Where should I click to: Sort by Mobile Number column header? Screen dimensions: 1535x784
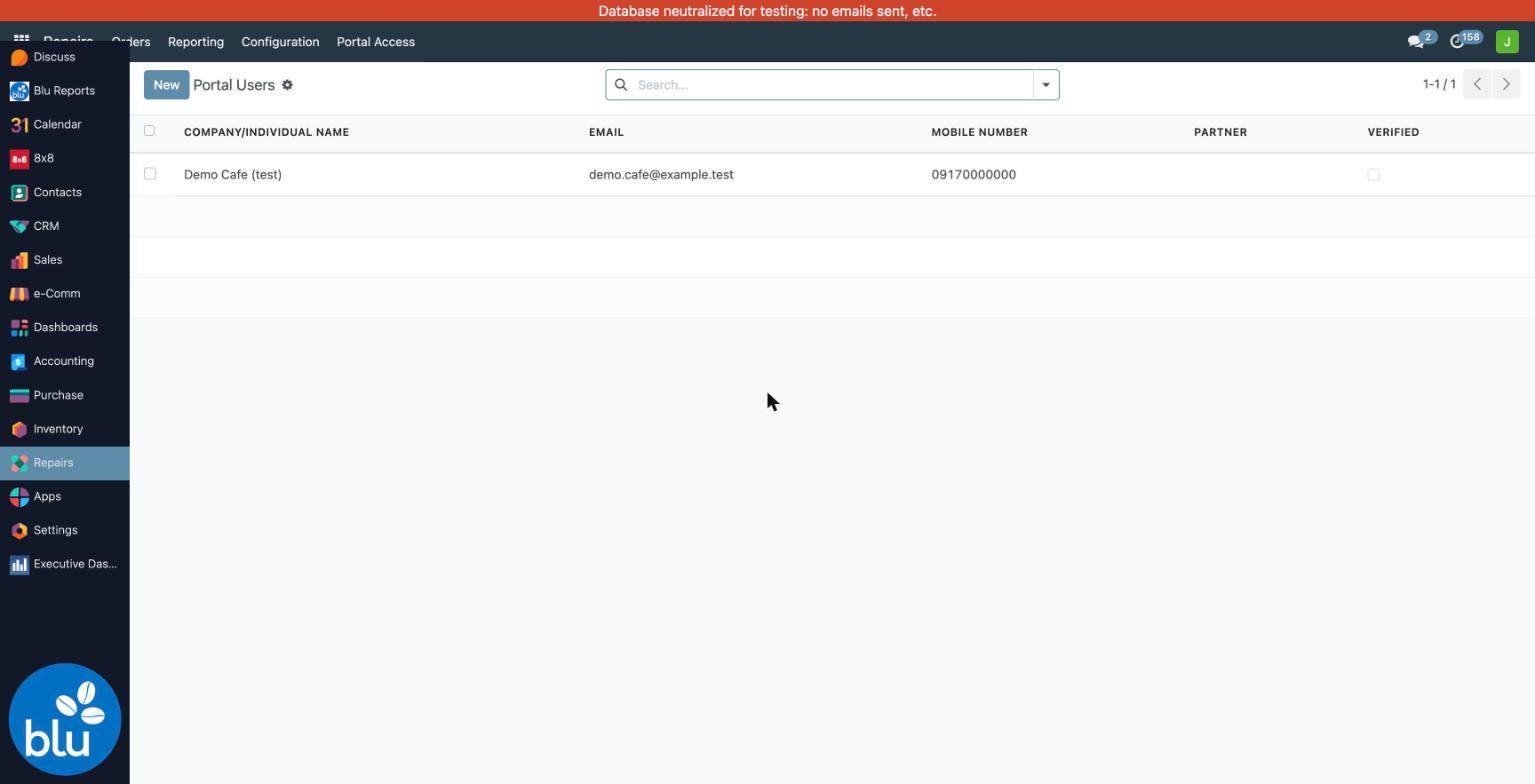[979, 132]
